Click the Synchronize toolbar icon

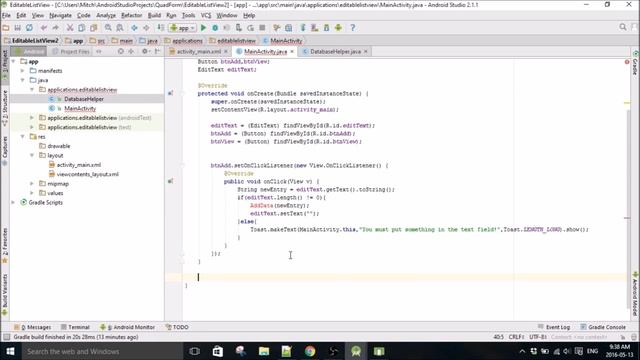click(29, 28)
